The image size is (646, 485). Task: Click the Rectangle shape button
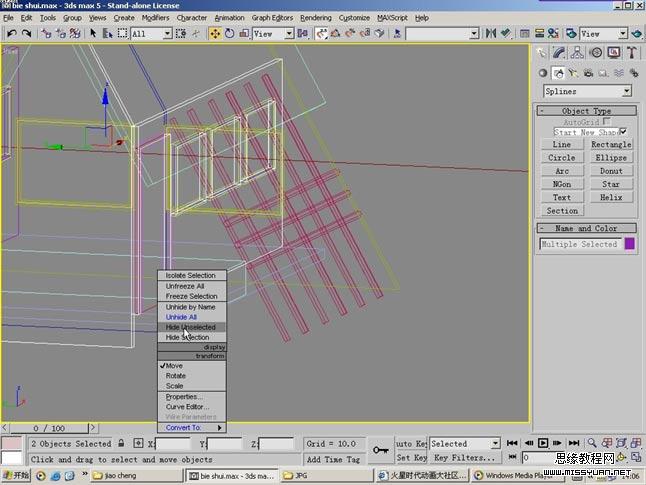click(611, 144)
